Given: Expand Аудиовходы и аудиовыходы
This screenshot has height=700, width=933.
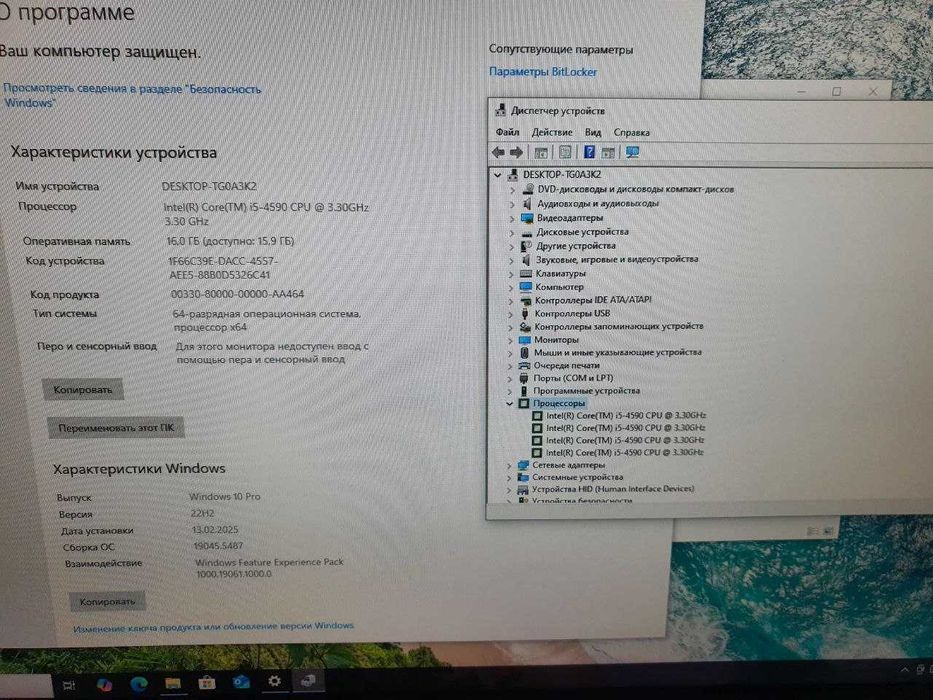Looking at the screenshot, I should pyautogui.click(x=512, y=204).
